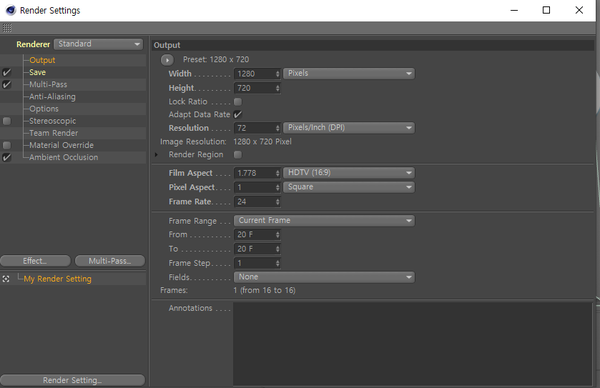Select Output in the settings list
The height and width of the screenshot is (388, 600).
(42, 60)
